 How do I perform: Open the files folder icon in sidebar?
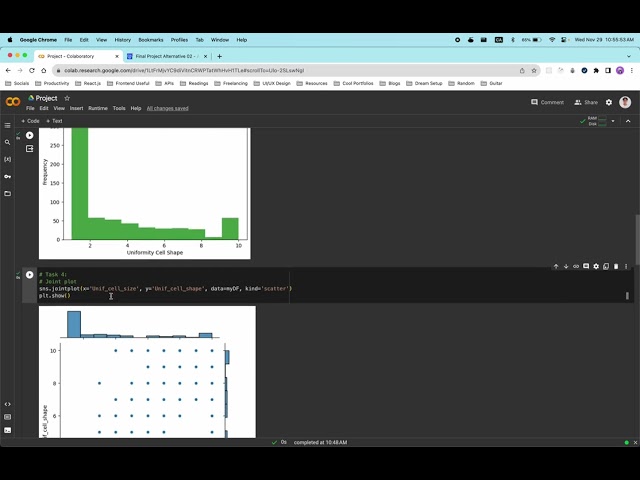(7, 193)
